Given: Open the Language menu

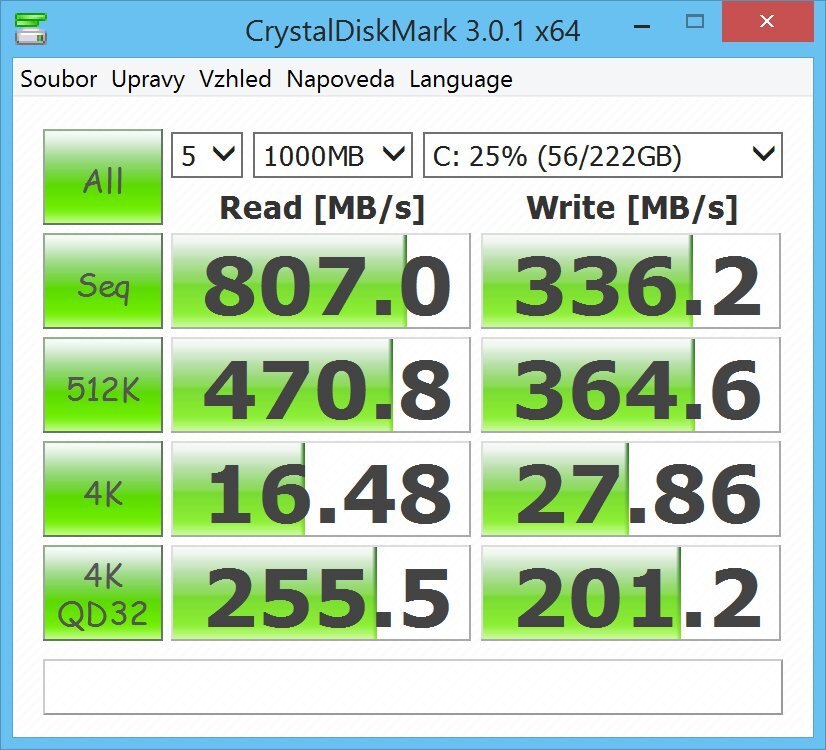Looking at the screenshot, I should [461, 80].
